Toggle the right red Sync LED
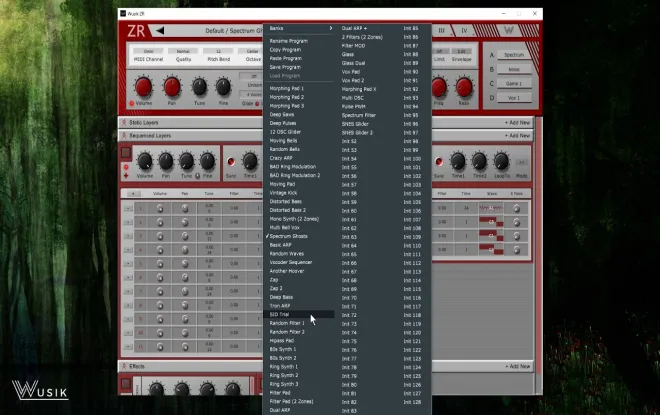660x415 pixels. point(439,162)
